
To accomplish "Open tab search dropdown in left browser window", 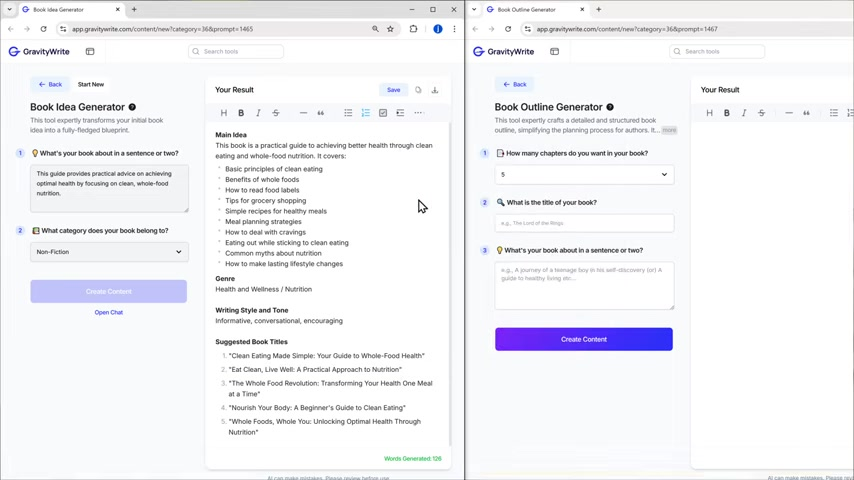I will 9,9.
